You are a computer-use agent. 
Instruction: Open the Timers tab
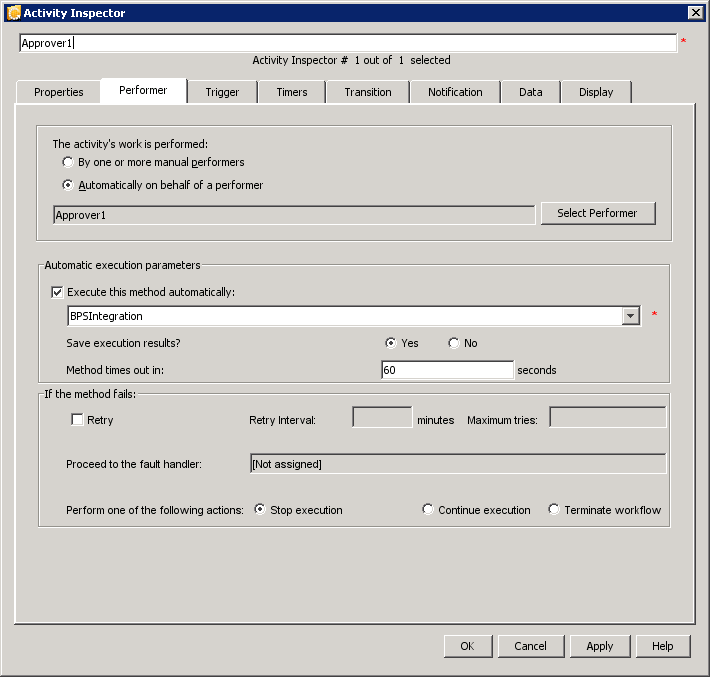(x=292, y=92)
